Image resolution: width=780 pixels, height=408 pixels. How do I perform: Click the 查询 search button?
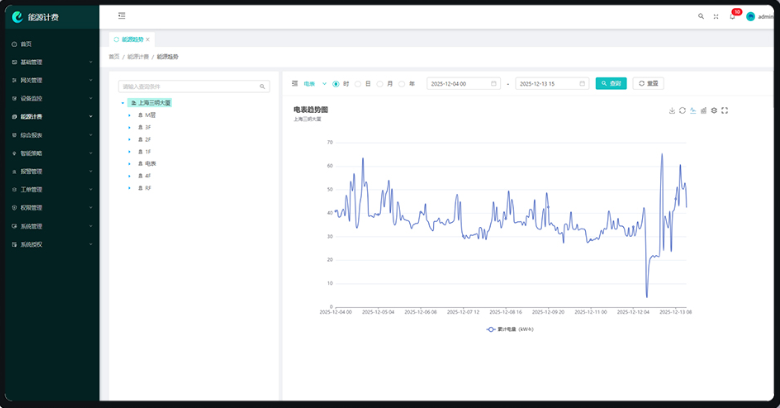click(611, 84)
